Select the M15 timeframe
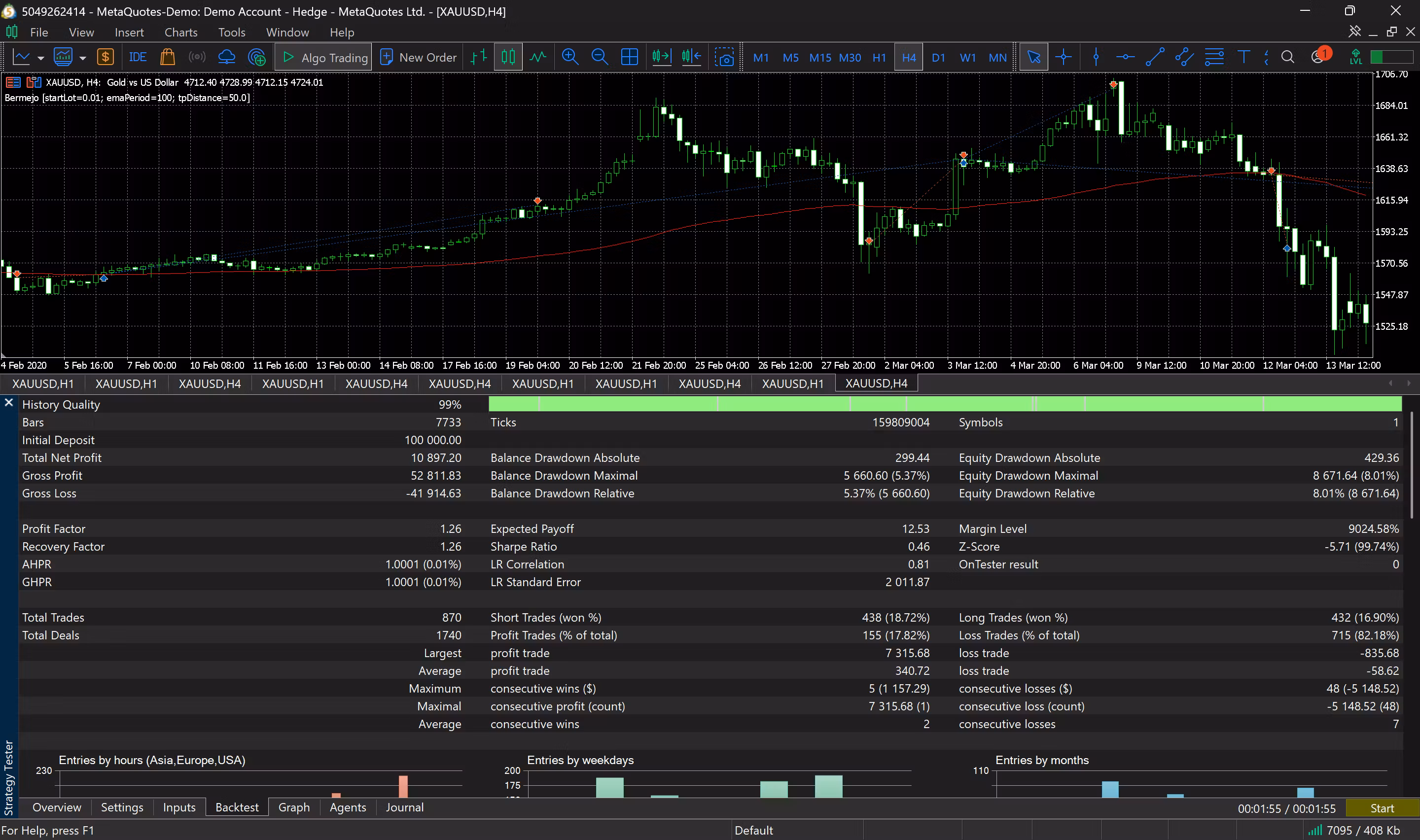This screenshot has width=1420, height=840. click(820, 58)
